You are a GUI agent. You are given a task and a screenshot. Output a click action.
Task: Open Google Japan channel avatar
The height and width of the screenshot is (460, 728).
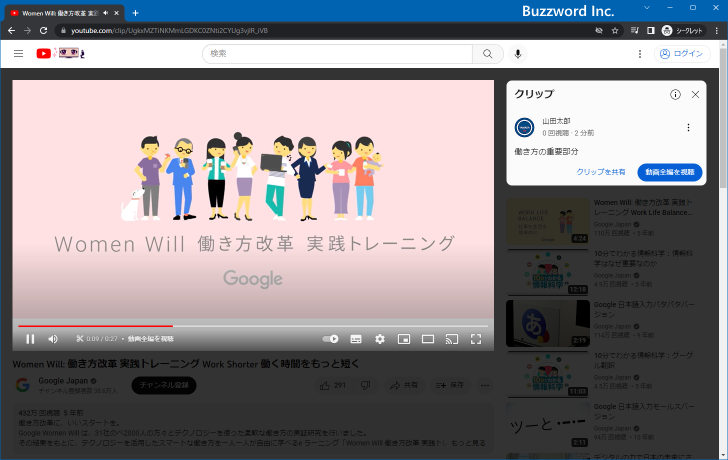coord(23,385)
